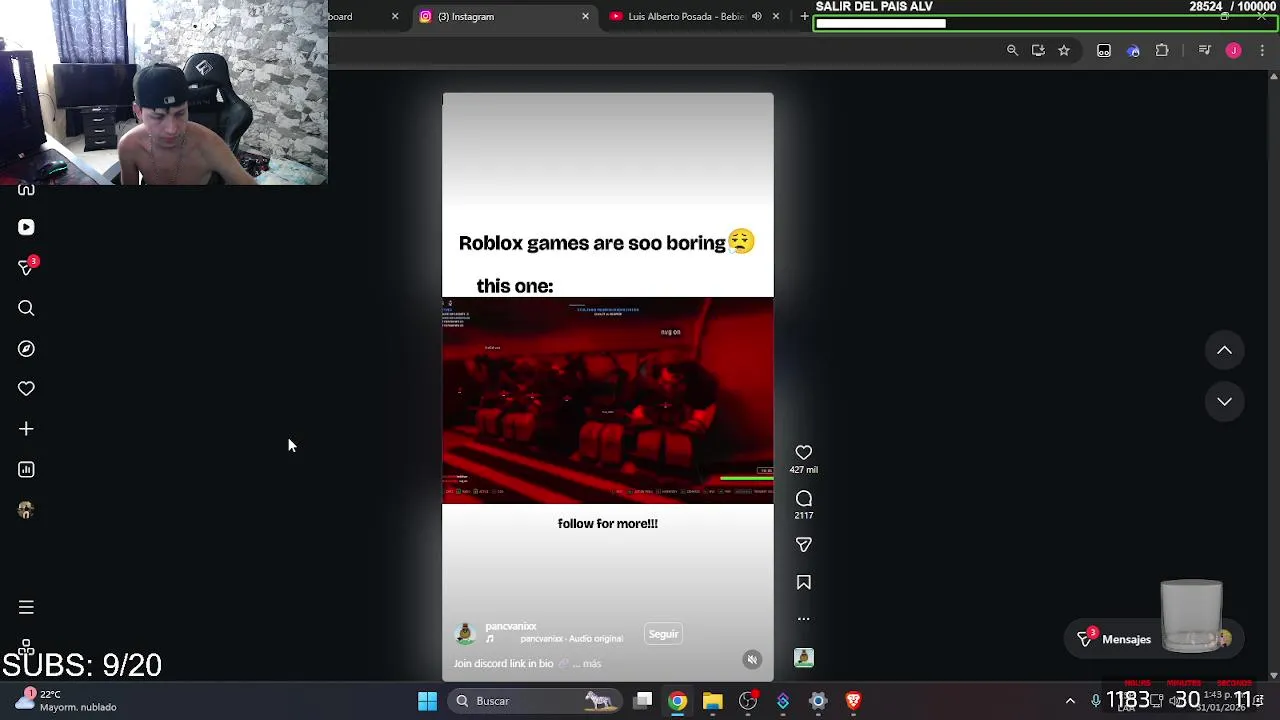The image size is (1280, 720).
Task: Open the Chrome profile avatar J
Action: [x=1233, y=50]
